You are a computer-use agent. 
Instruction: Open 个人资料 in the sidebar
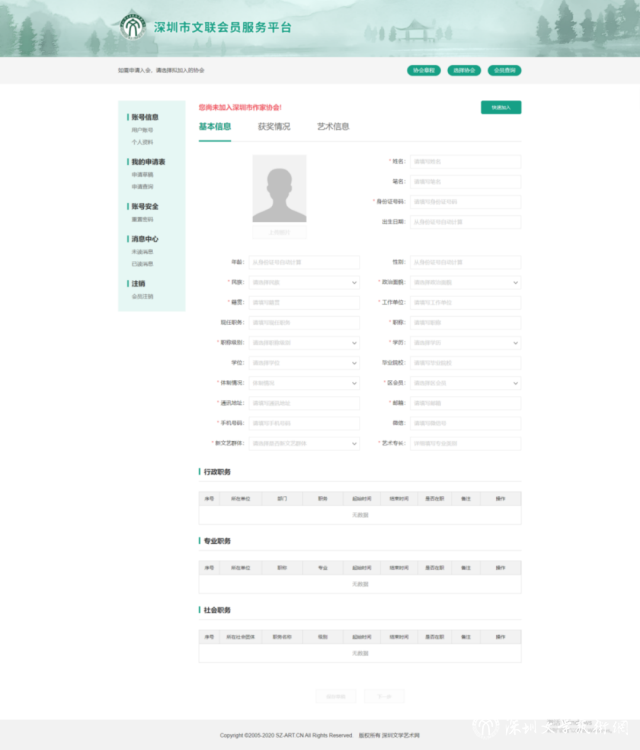click(142, 142)
